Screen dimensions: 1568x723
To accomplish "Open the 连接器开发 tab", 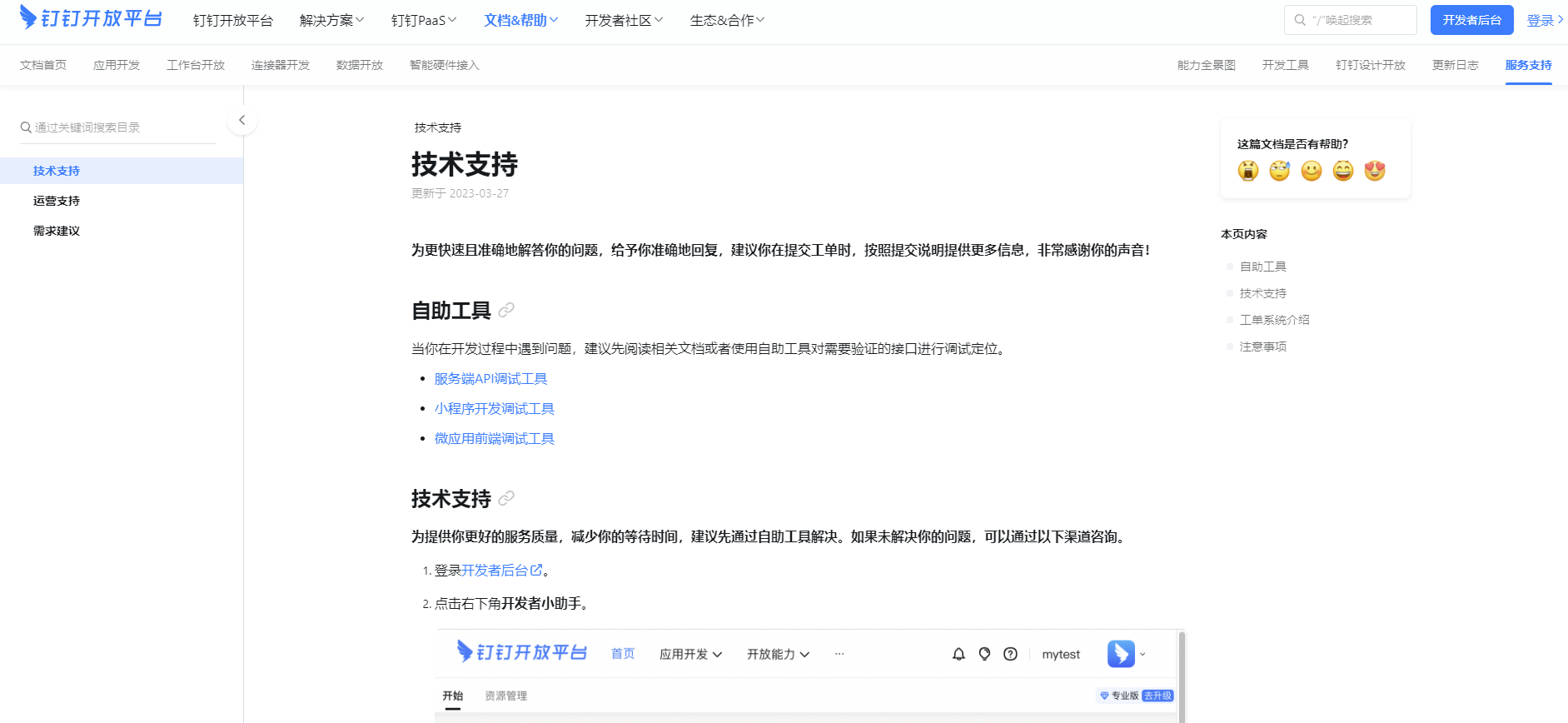I will point(281,65).
